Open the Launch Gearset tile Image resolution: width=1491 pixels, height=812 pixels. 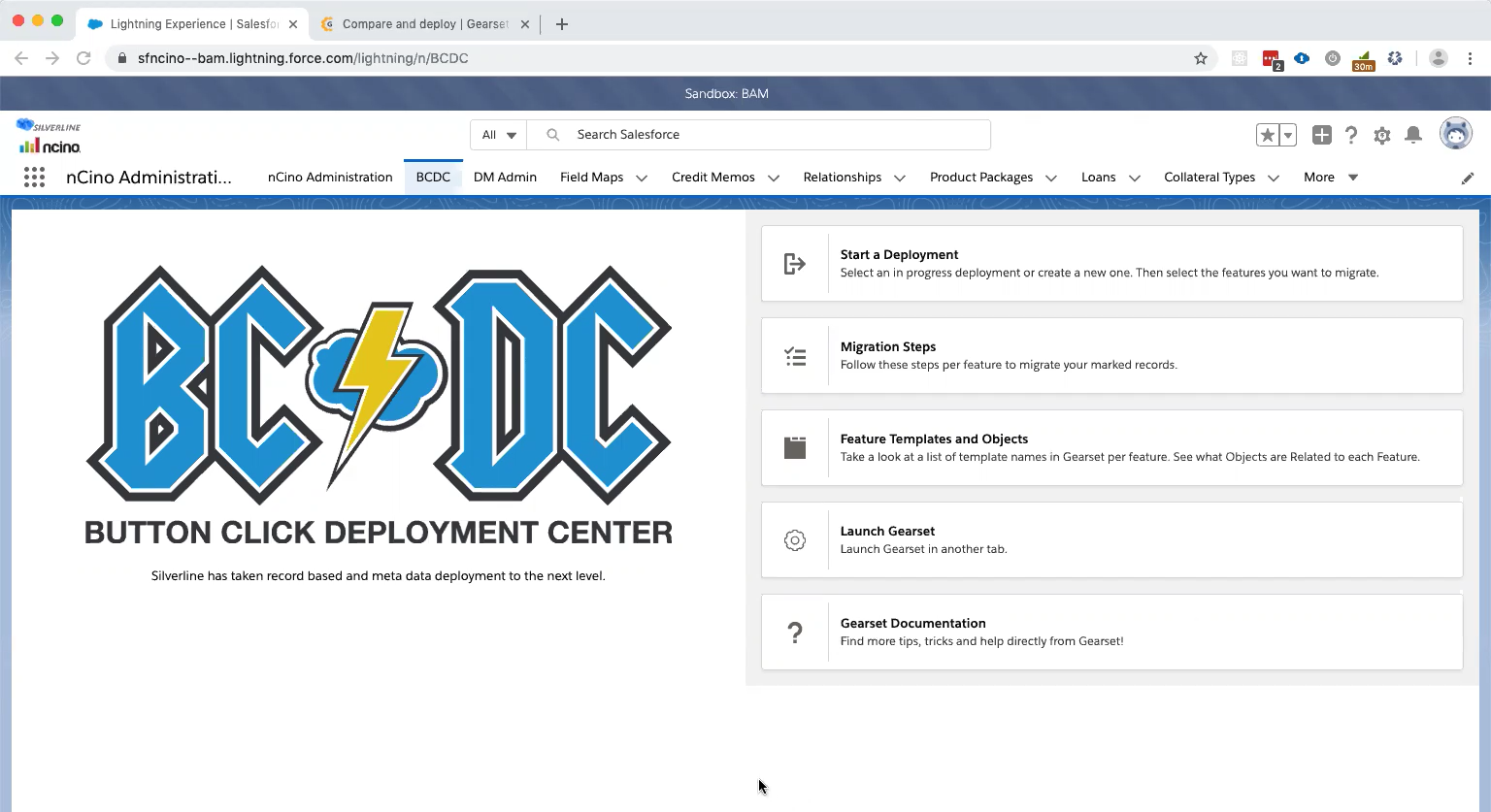tap(1111, 539)
